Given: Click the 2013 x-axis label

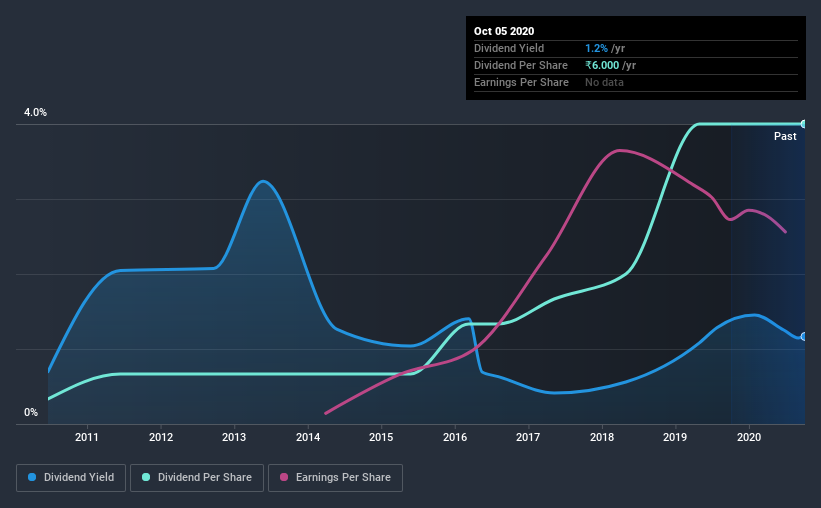Looking at the screenshot, I should (234, 437).
